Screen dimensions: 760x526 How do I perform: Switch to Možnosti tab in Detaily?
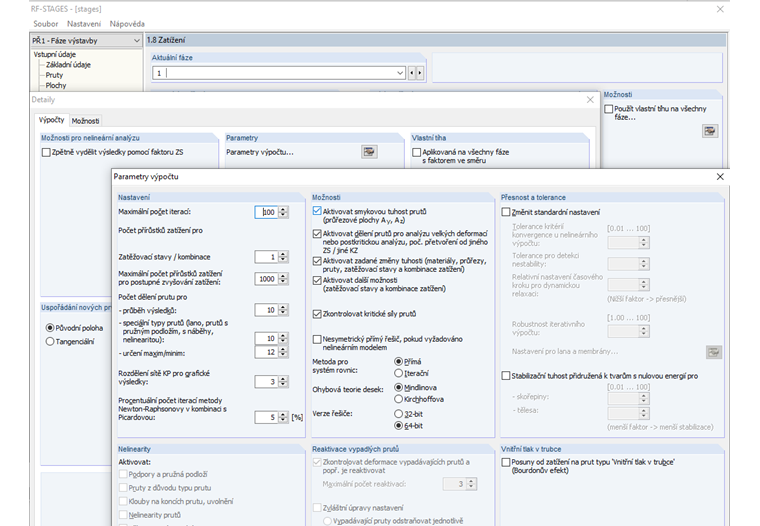[x=85, y=121]
